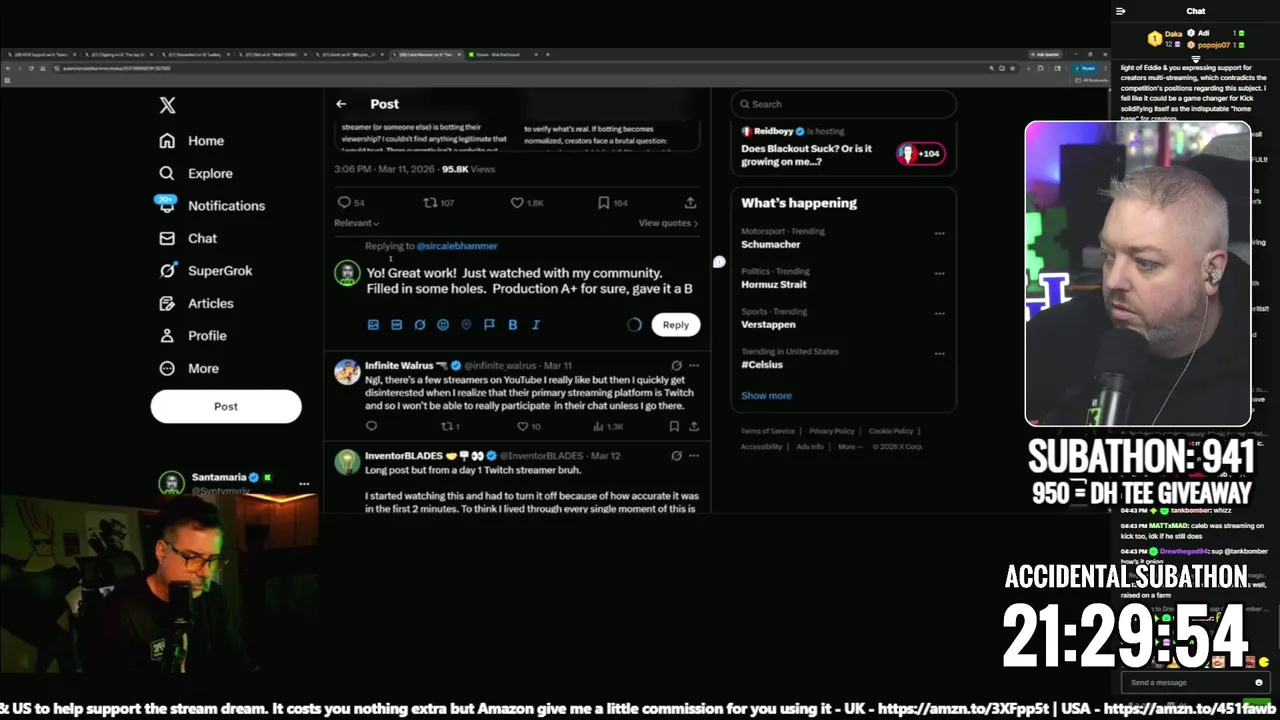1280x720 pixels.
Task: Open more options for Verstappen trend
Action: tap(939, 313)
